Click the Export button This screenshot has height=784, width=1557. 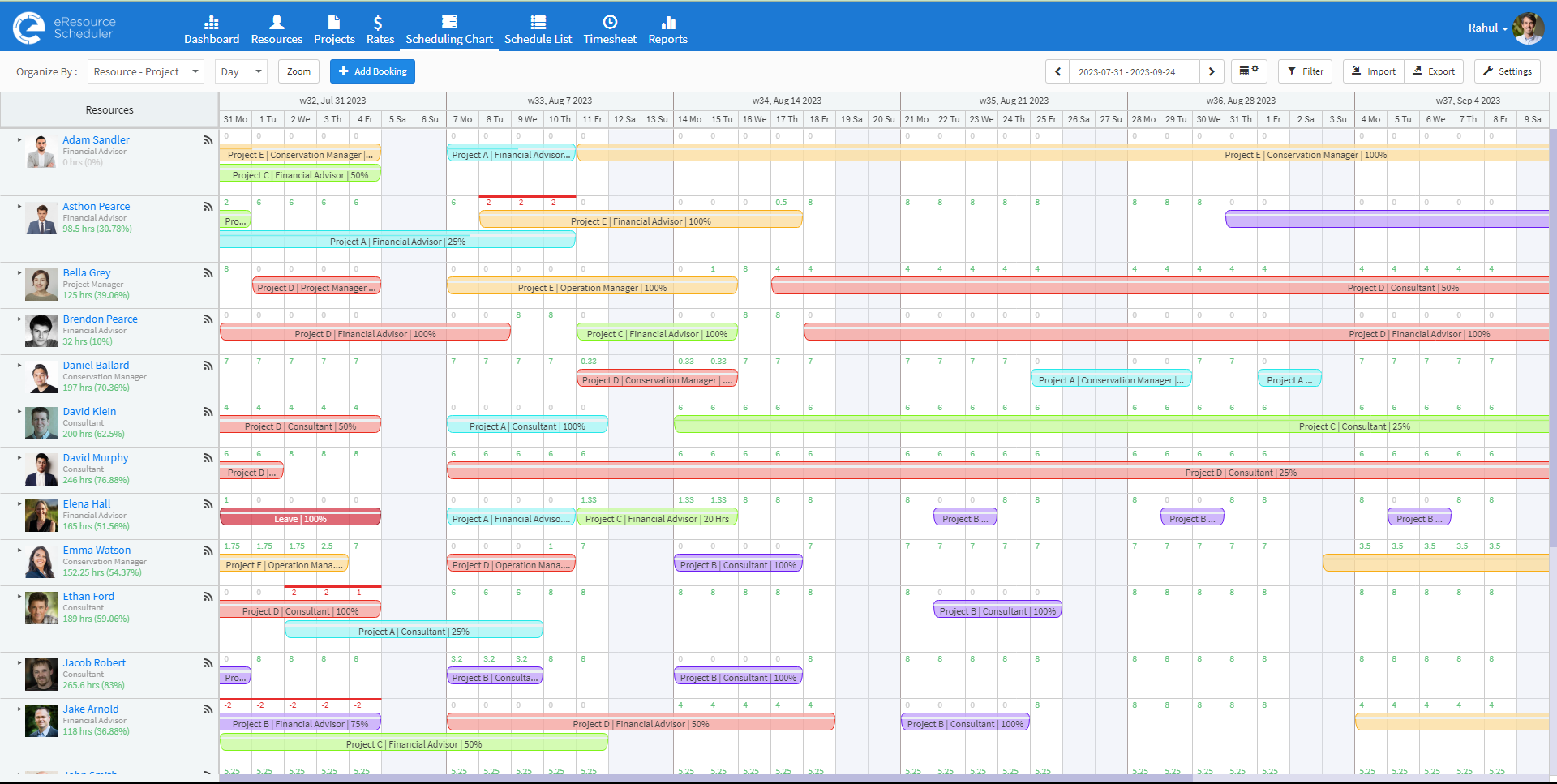pos(1434,71)
